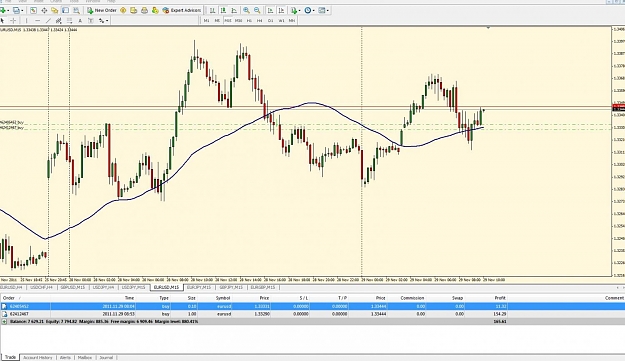Zoom out on the chart
Viewport: 625px width, 361px height.
tap(257, 10)
